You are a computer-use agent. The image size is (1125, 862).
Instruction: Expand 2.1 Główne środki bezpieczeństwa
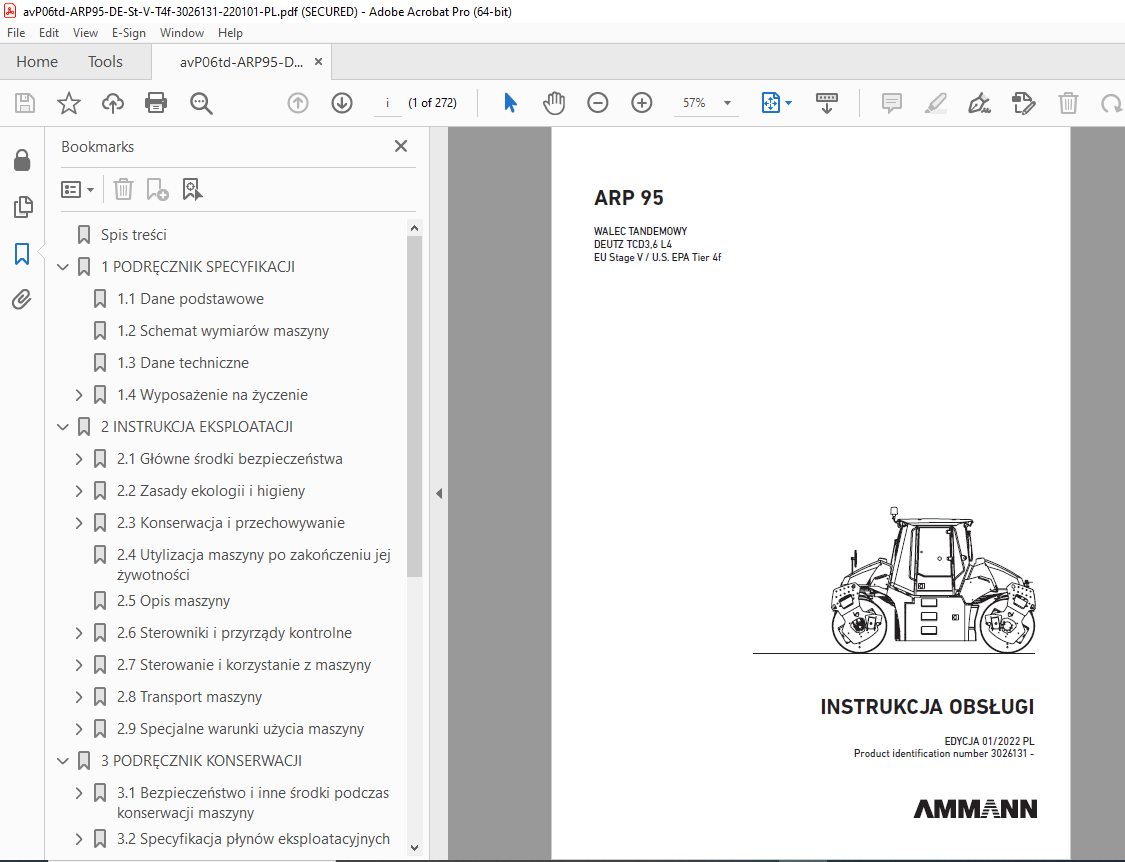[79, 459]
